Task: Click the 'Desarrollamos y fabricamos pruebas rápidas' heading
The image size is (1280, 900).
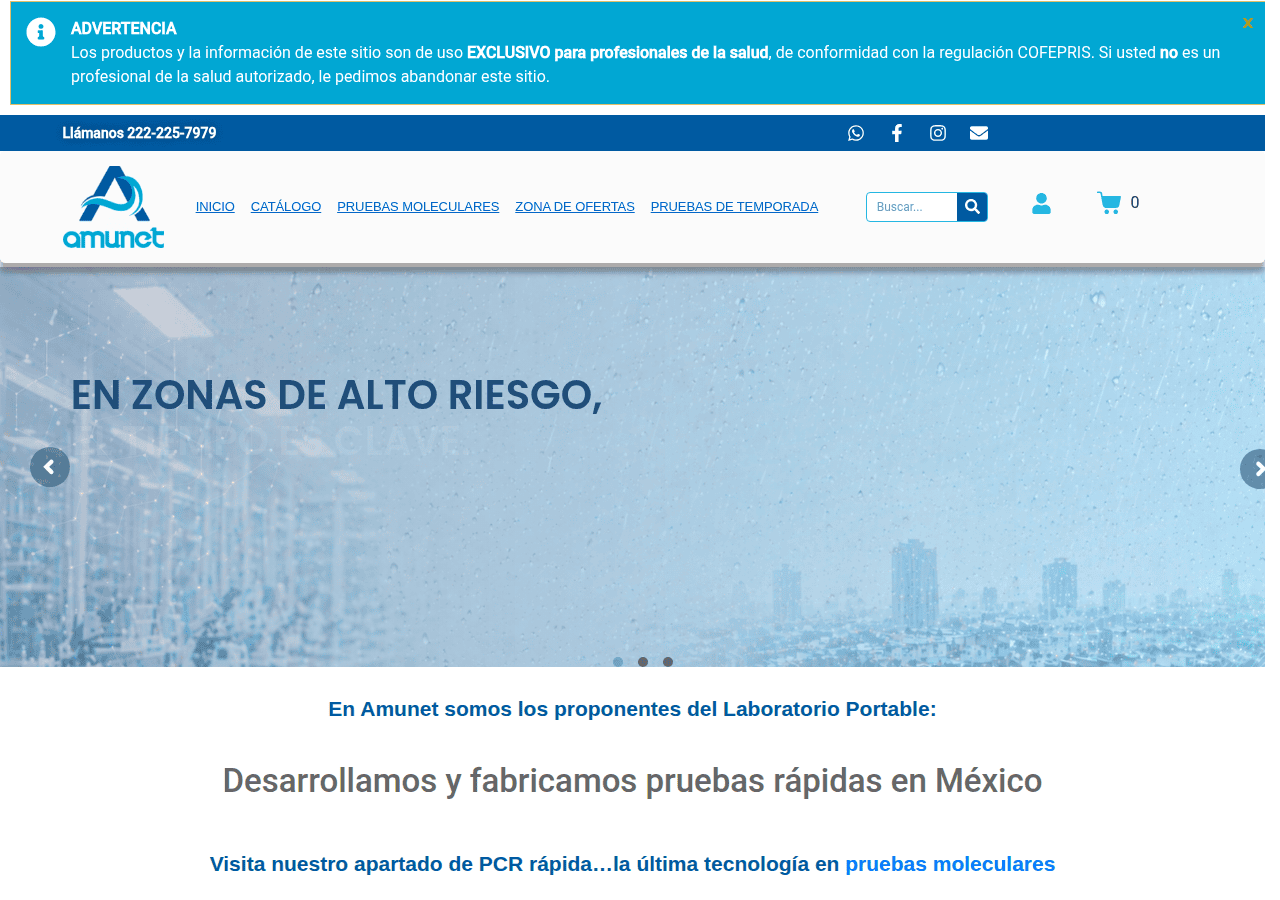Action: (x=632, y=780)
